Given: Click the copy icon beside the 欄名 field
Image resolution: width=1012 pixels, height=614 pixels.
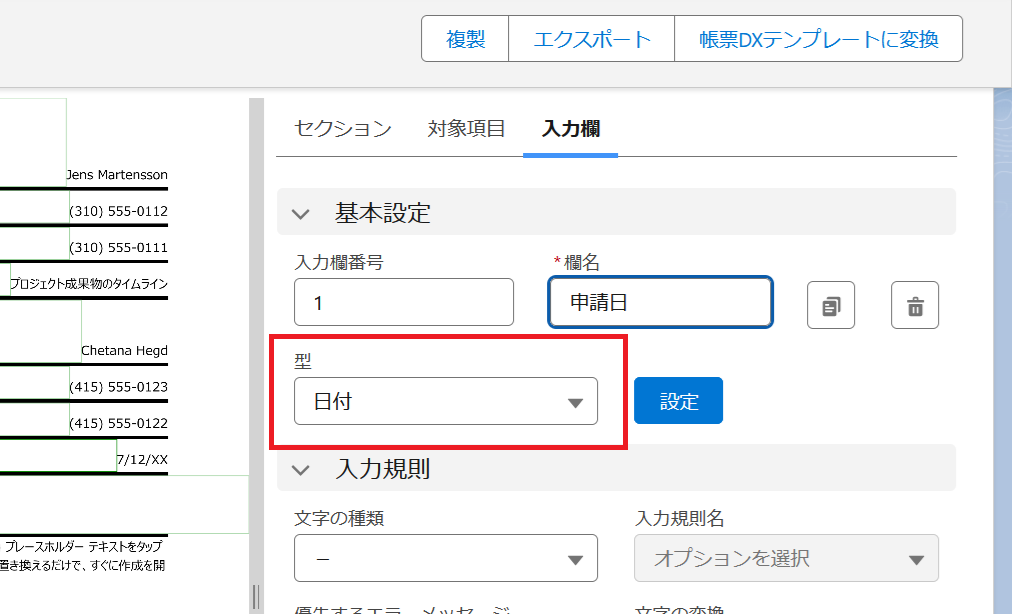Looking at the screenshot, I should click(830, 304).
